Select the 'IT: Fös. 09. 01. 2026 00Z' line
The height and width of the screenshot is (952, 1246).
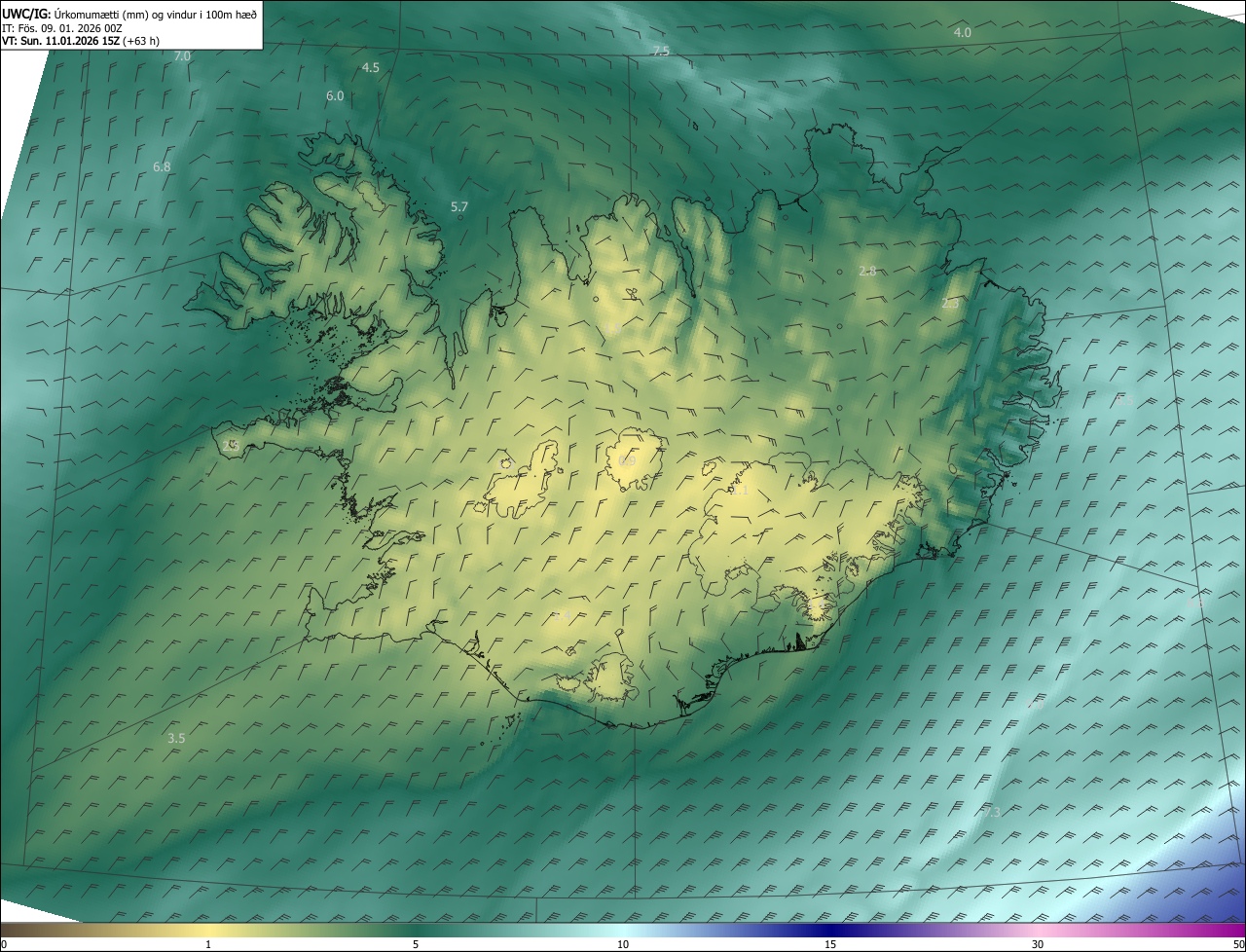coord(62,28)
